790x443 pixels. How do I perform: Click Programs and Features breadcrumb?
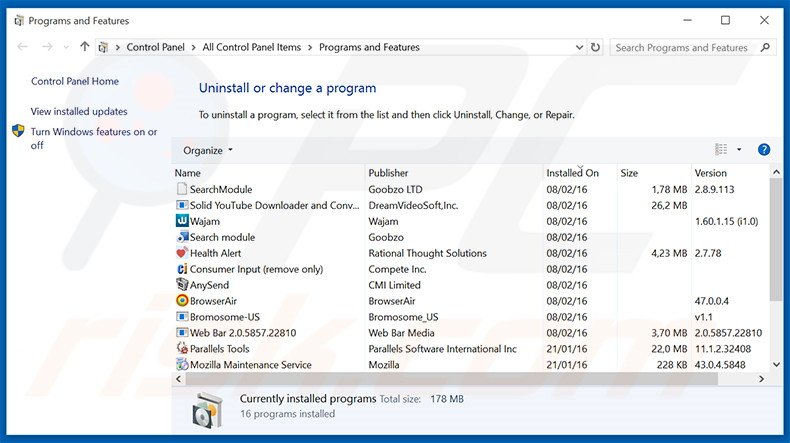coord(369,47)
